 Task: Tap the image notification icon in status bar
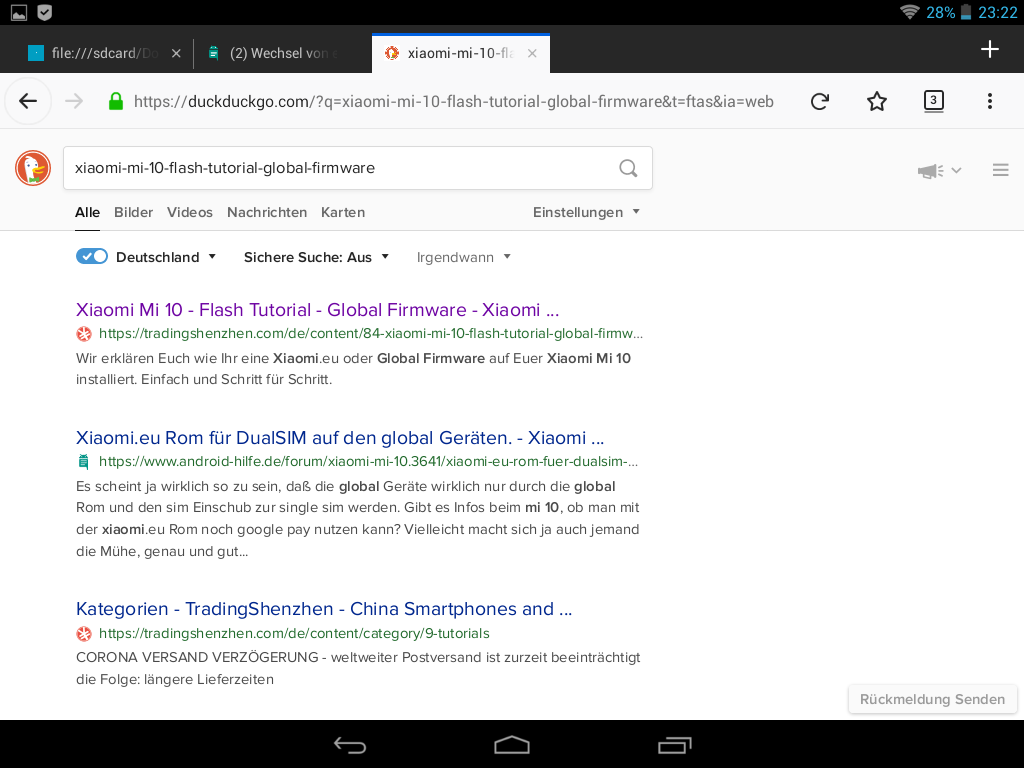tap(19, 12)
